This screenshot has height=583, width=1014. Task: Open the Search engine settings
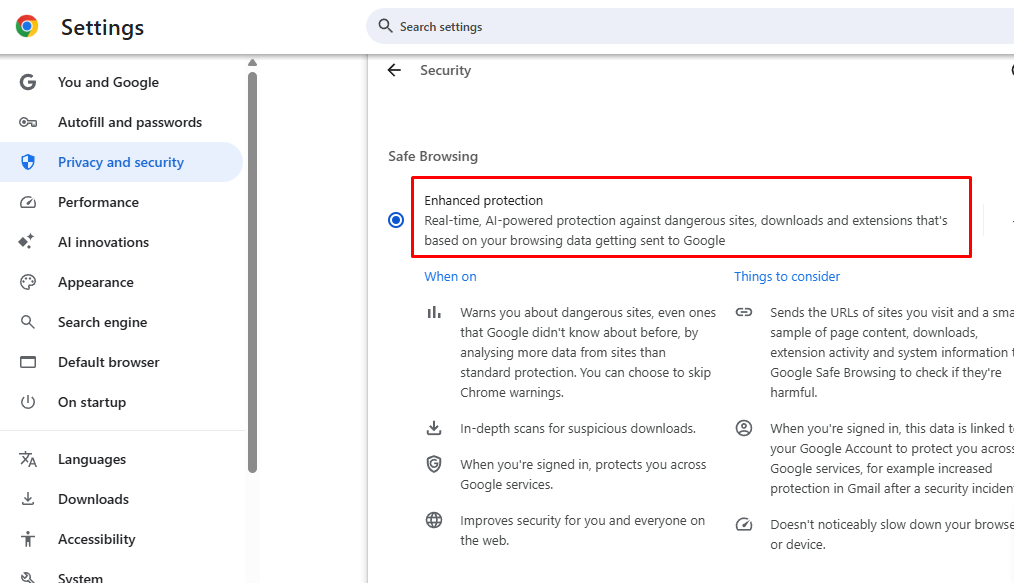[102, 322]
